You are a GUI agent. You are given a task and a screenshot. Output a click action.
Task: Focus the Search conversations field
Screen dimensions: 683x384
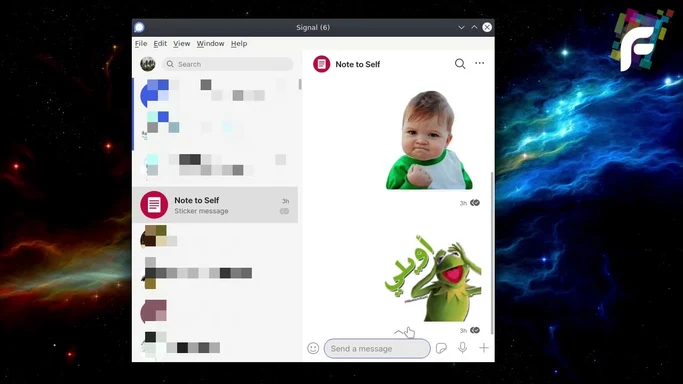228,64
